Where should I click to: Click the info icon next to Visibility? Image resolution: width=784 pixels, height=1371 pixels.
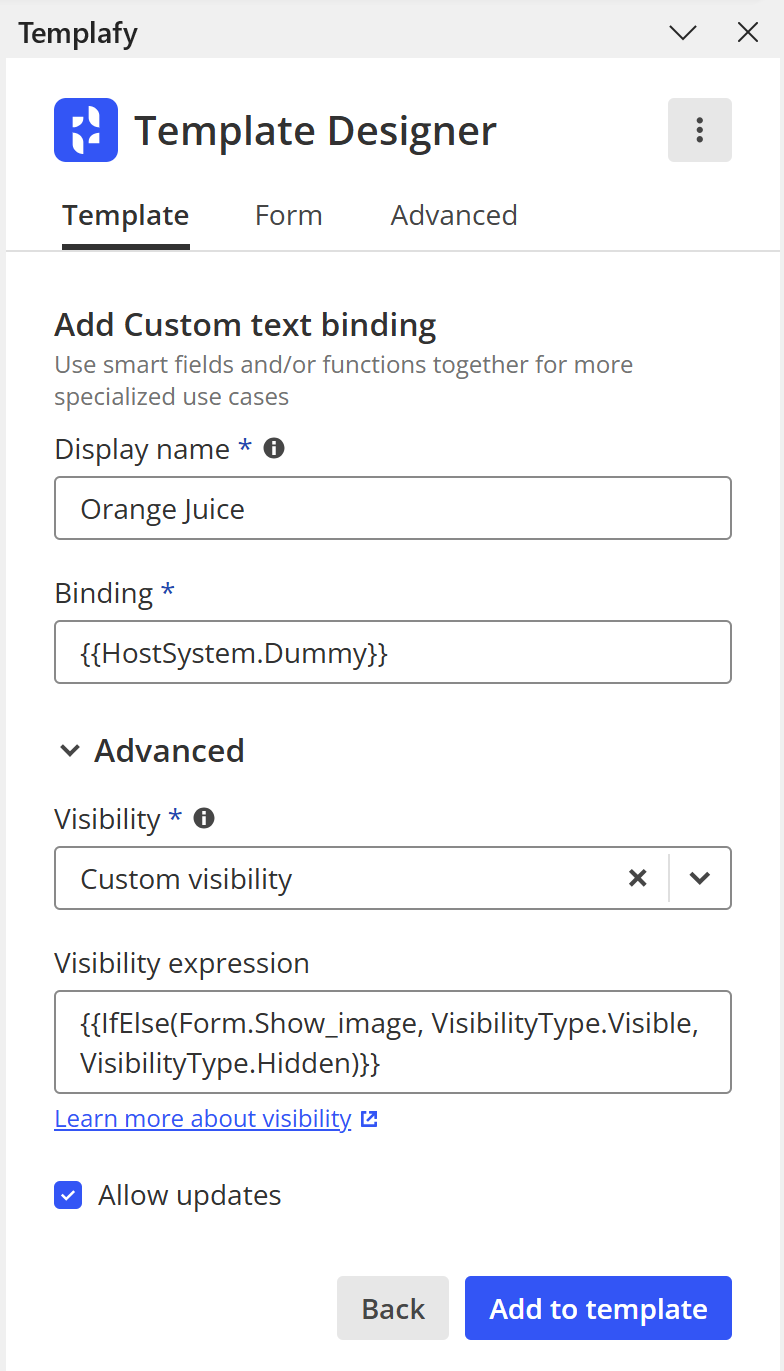pos(203,818)
